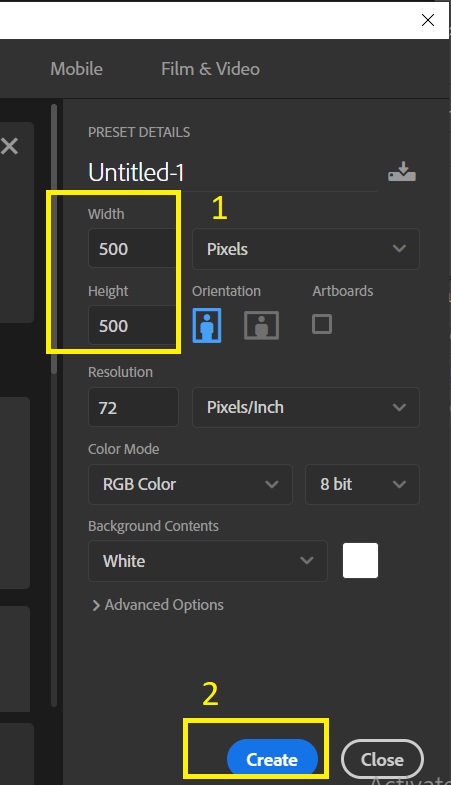451x785 pixels.
Task: Expand Advanced Options
Action: tap(158, 605)
